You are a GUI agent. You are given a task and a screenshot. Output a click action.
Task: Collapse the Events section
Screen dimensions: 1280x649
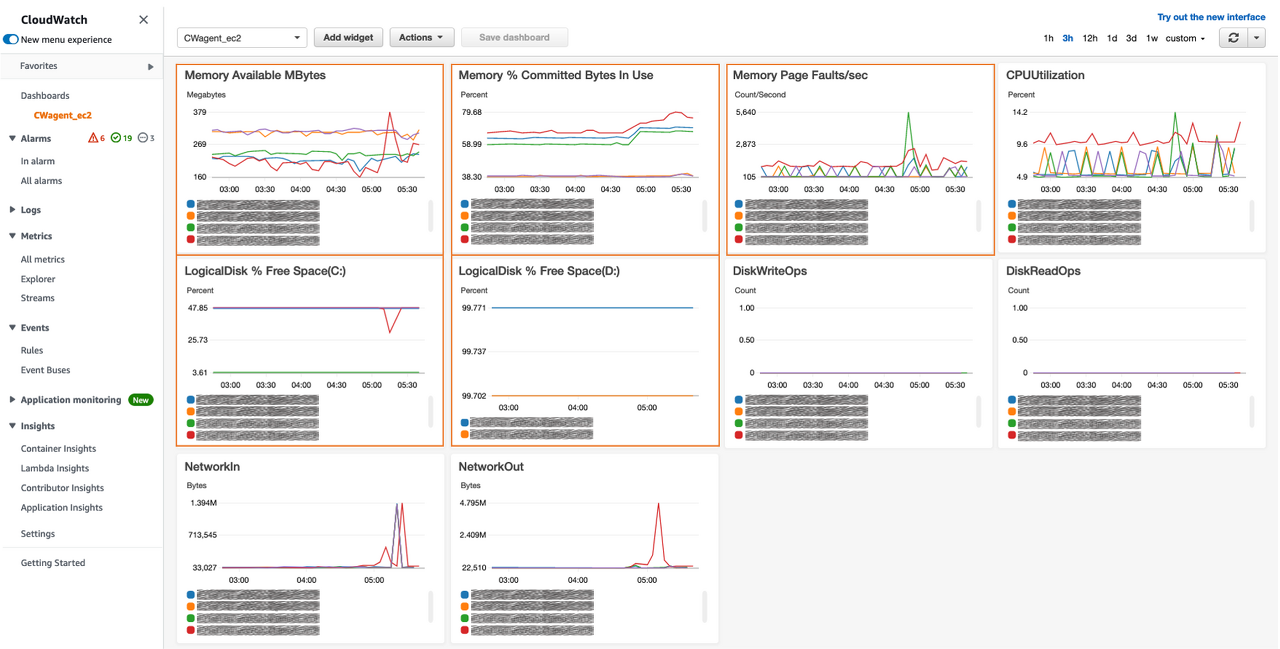click(12, 328)
